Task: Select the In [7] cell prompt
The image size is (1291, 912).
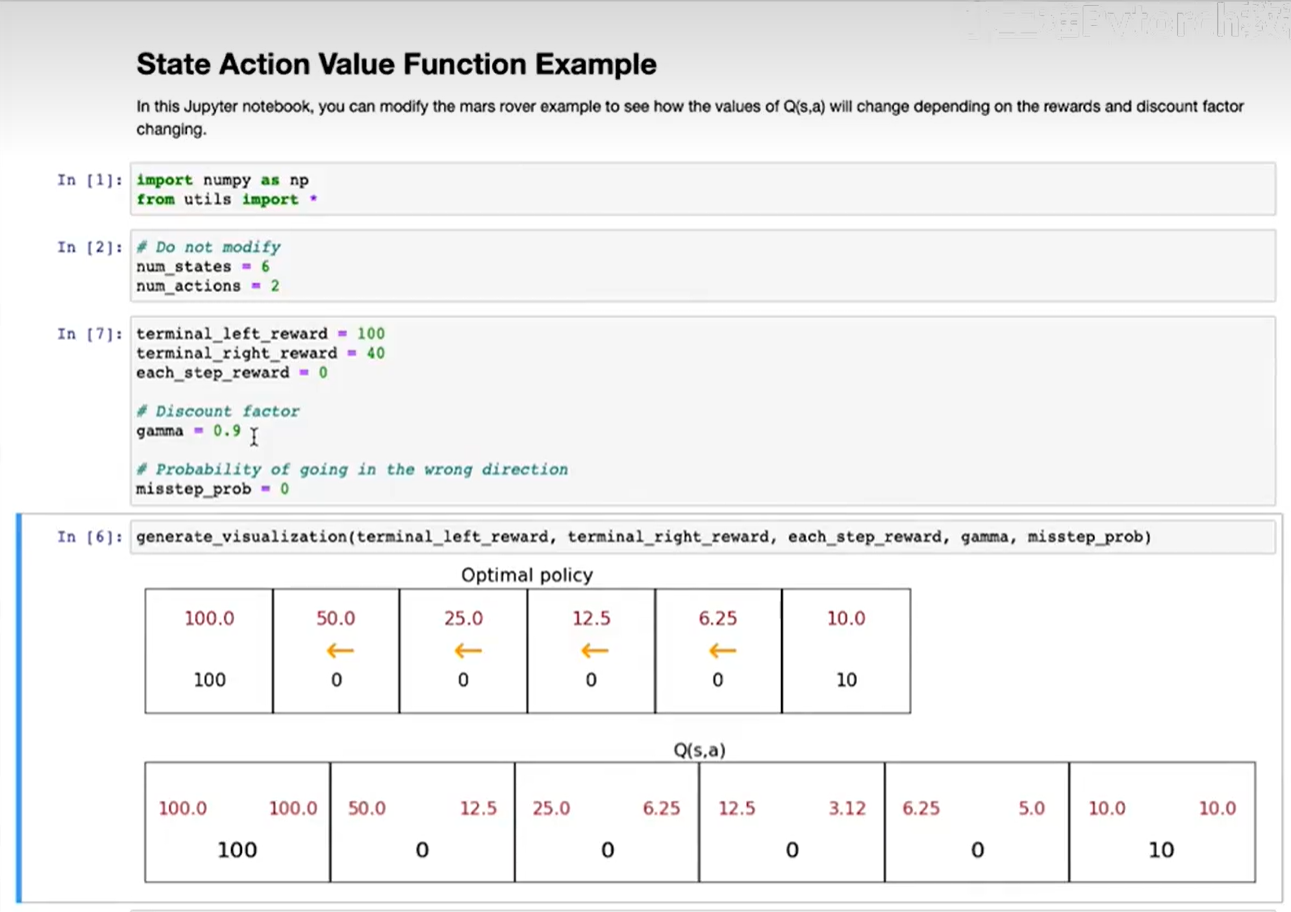Action: tap(90, 334)
